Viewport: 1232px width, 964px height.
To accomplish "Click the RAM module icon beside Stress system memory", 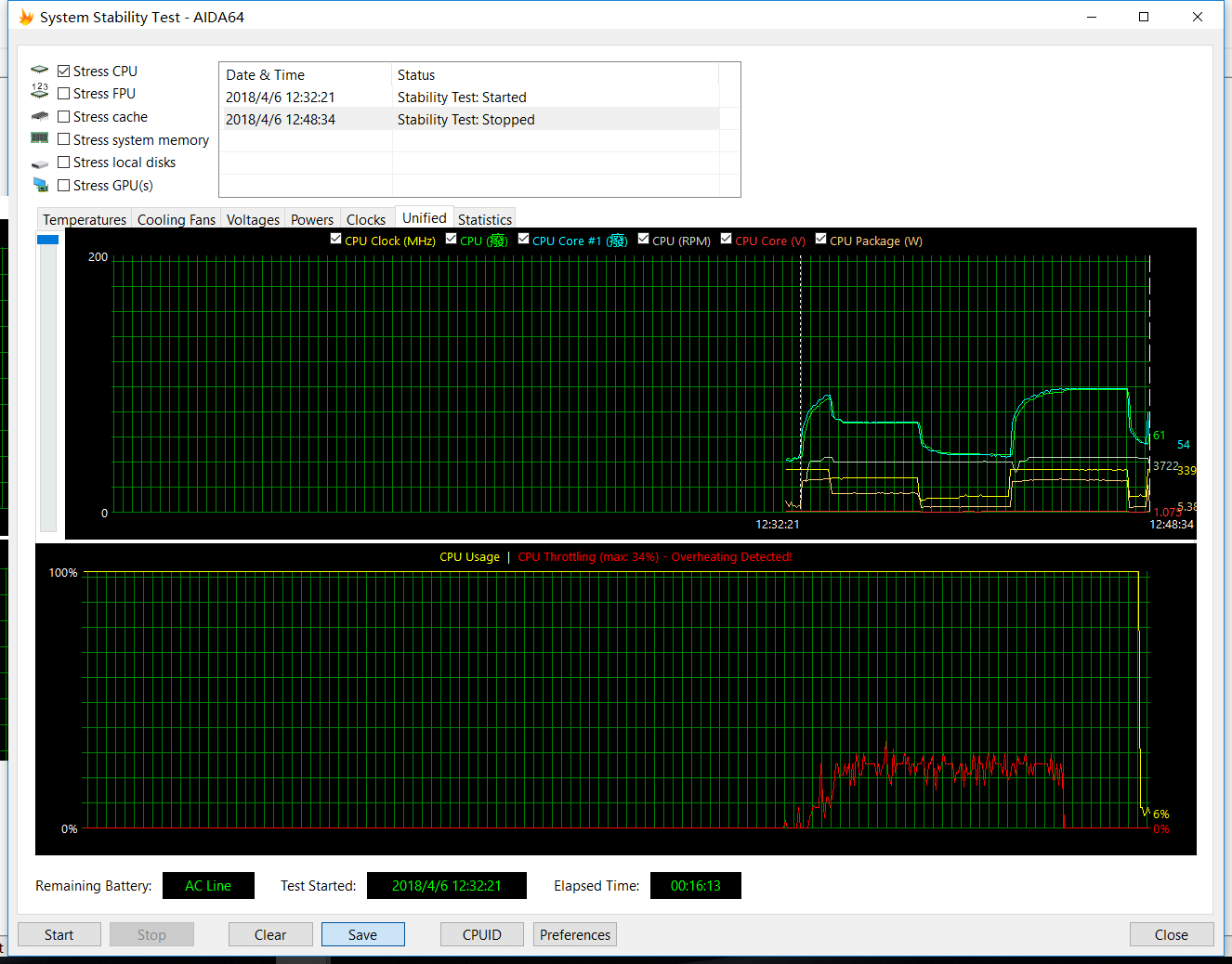I will (39, 138).
